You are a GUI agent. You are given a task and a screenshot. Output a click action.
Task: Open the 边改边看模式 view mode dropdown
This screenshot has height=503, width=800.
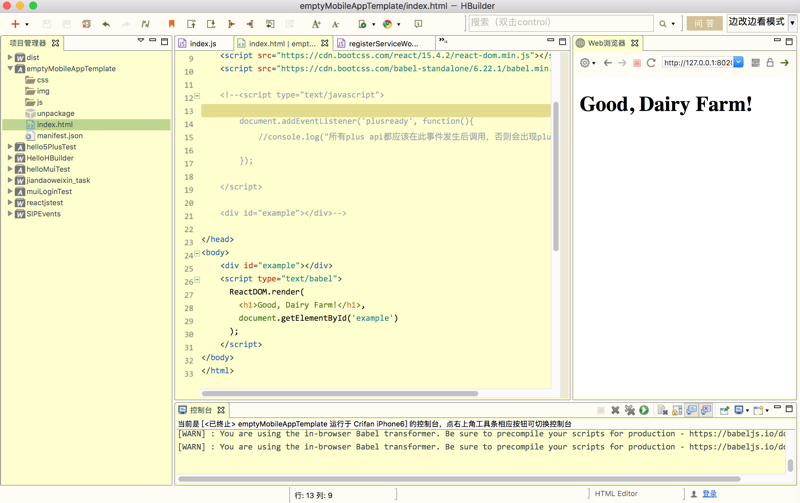(x=792, y=22)
